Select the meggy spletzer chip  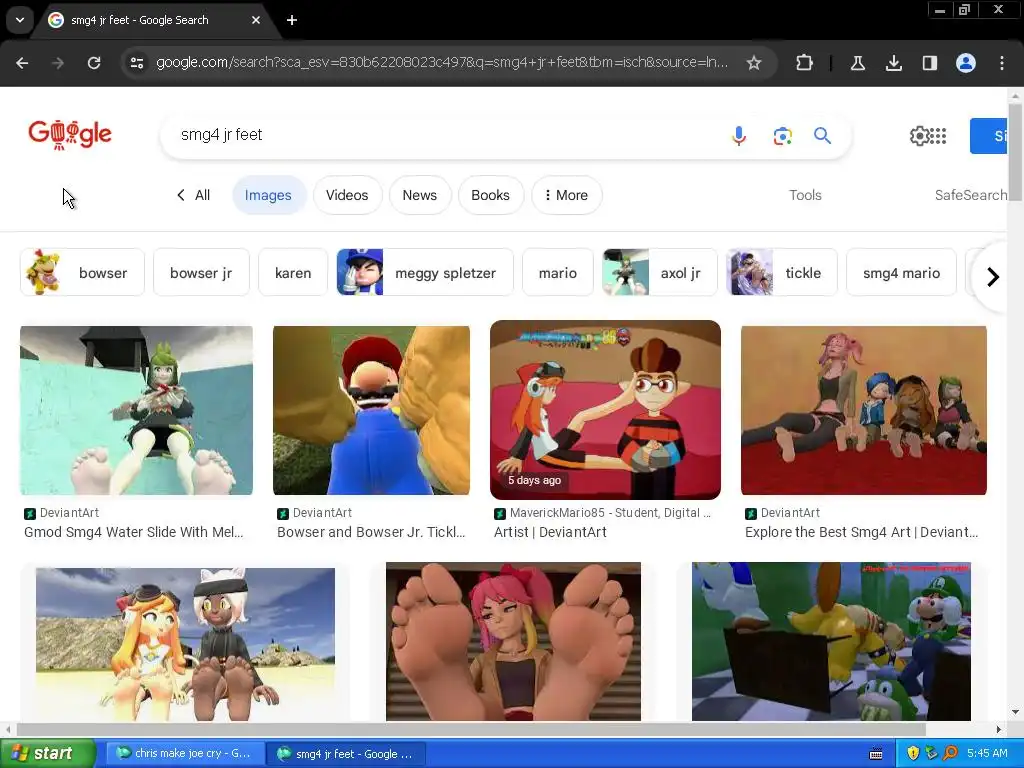(x=425, y=273)
